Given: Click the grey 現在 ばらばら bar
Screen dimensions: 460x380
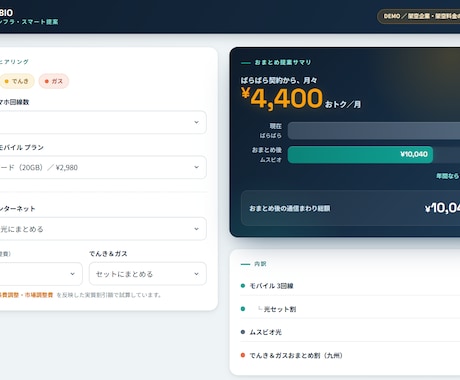Looking at the screenshot, I should pos(374,131).
